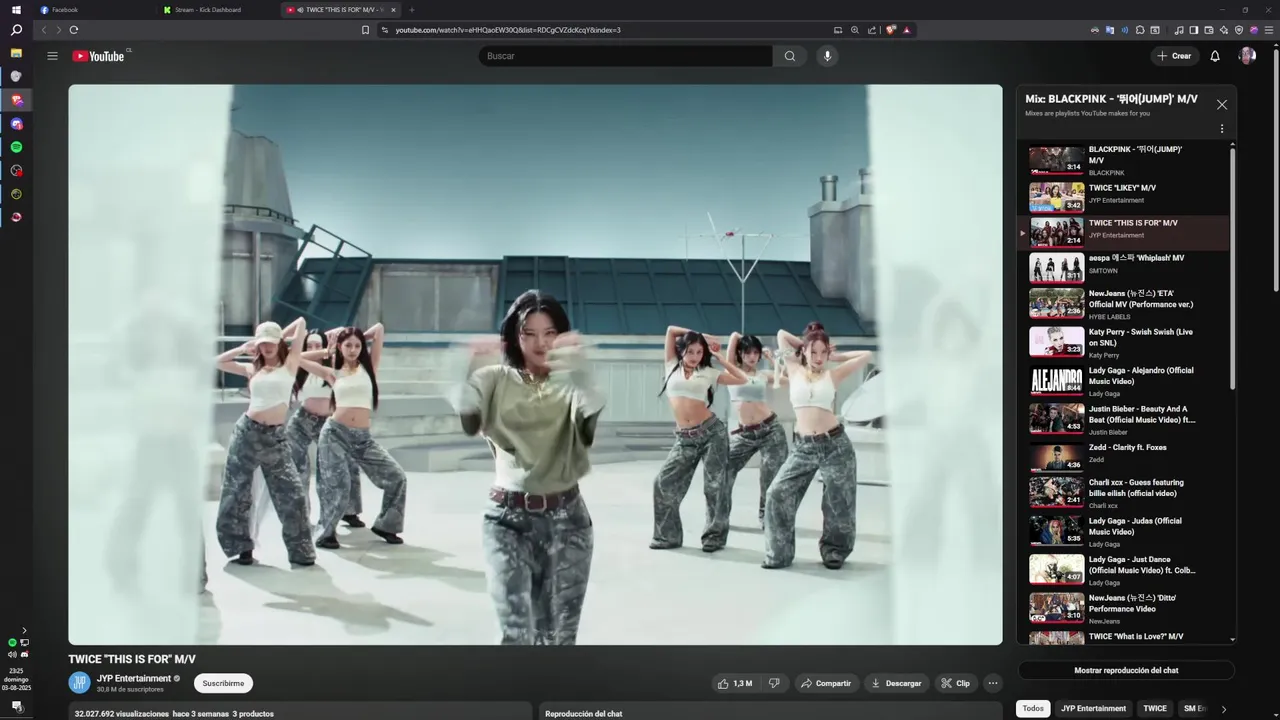Open File Explorer from taskbar
Image resolution: width=1280 pixels, height=720 pixels.
(16, 52)
